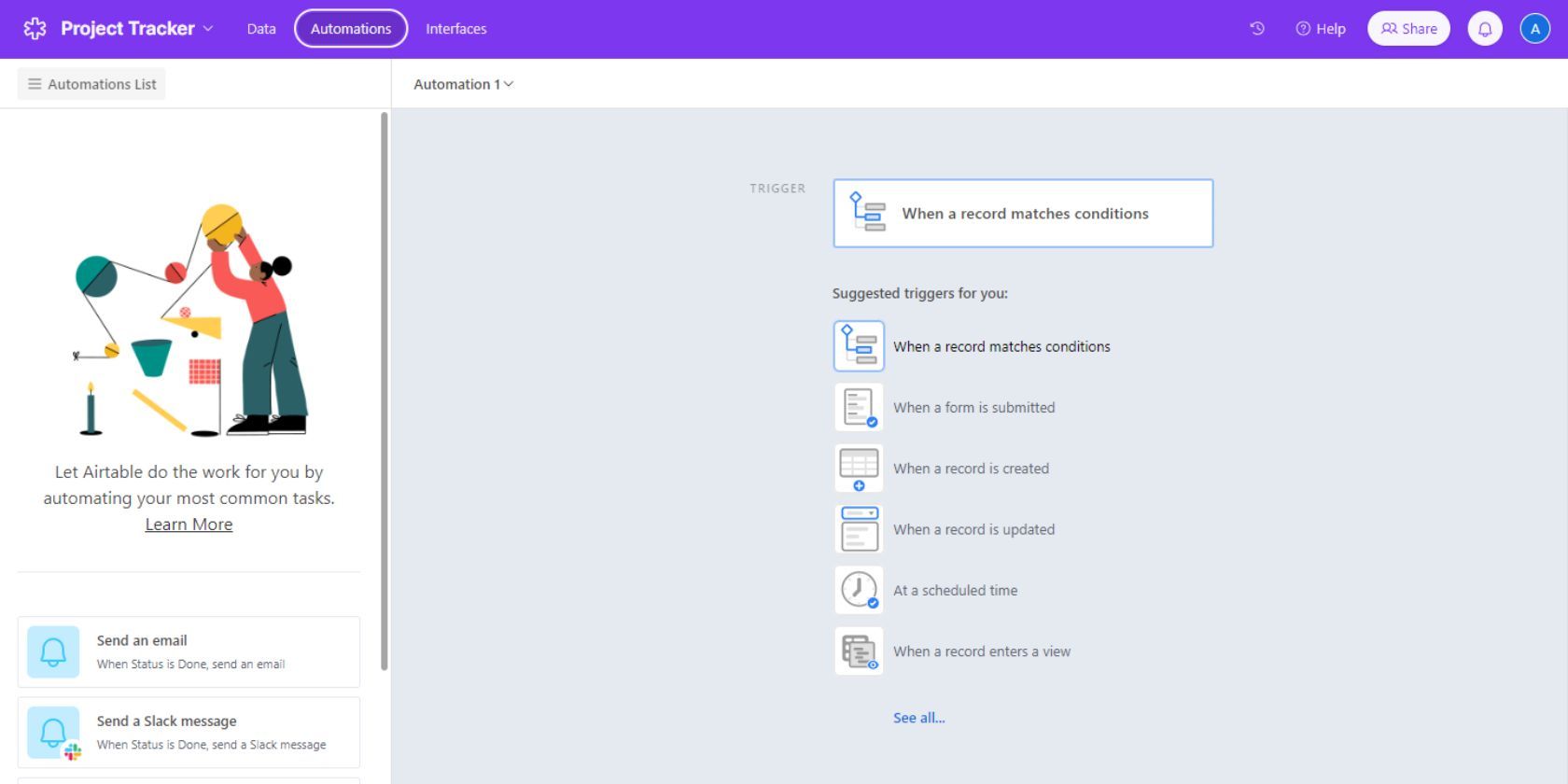
Task: Switch to the Interfaces tab
Action: pyautogui.click(x=456, y=29)
